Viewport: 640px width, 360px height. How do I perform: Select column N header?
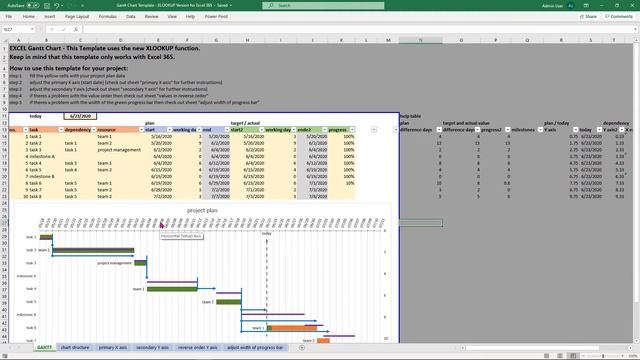coord(420,40)
